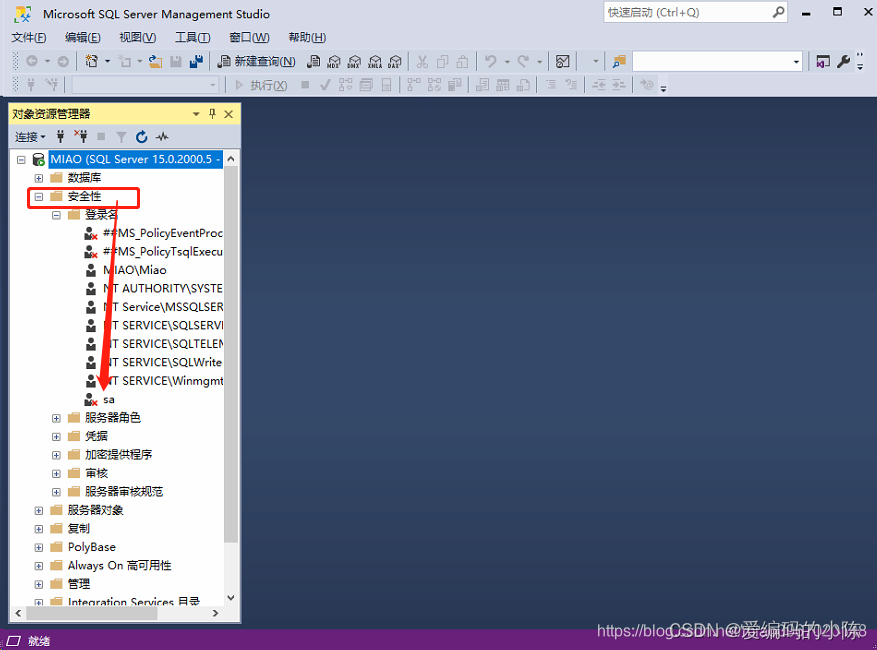Click the refresh icon in Object Explorer
This screenshot has height=650, width=877.
pyautogui.click(x=142, y=136)
